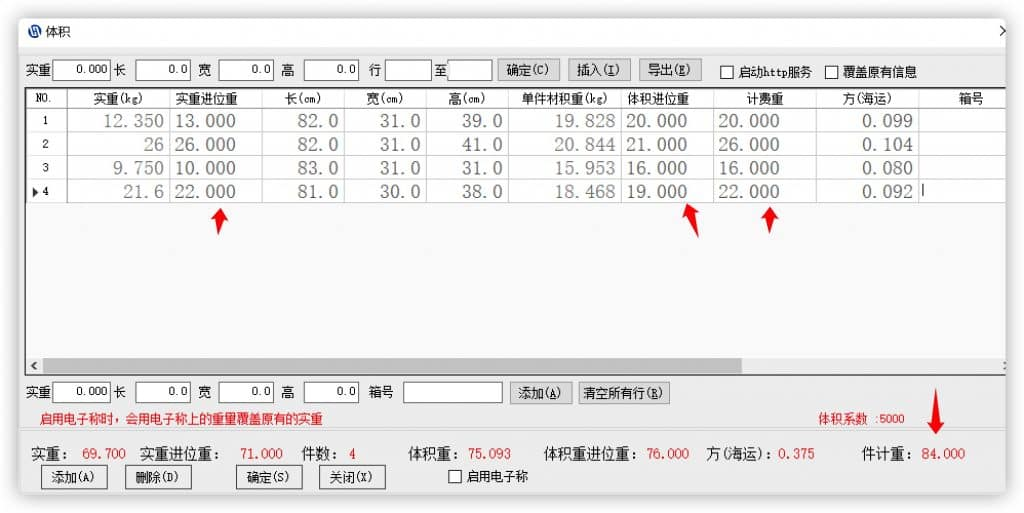The height and width of the screenshot is (513, 1024).
Task: Click the 长(cm) column header
Action: coord(303,99)
